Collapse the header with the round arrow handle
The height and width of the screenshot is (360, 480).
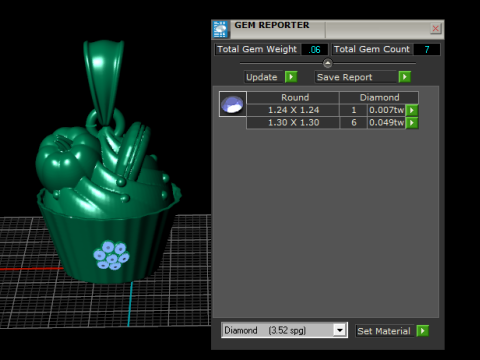pyautogui.click(x=327, y=63)
